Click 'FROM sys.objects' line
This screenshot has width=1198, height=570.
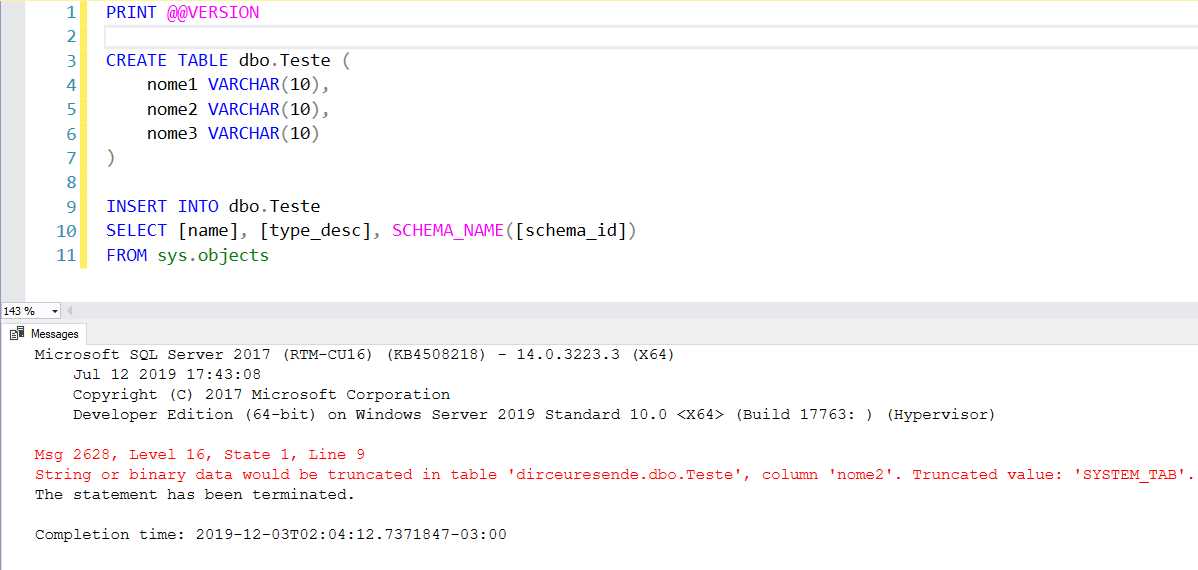187,255
